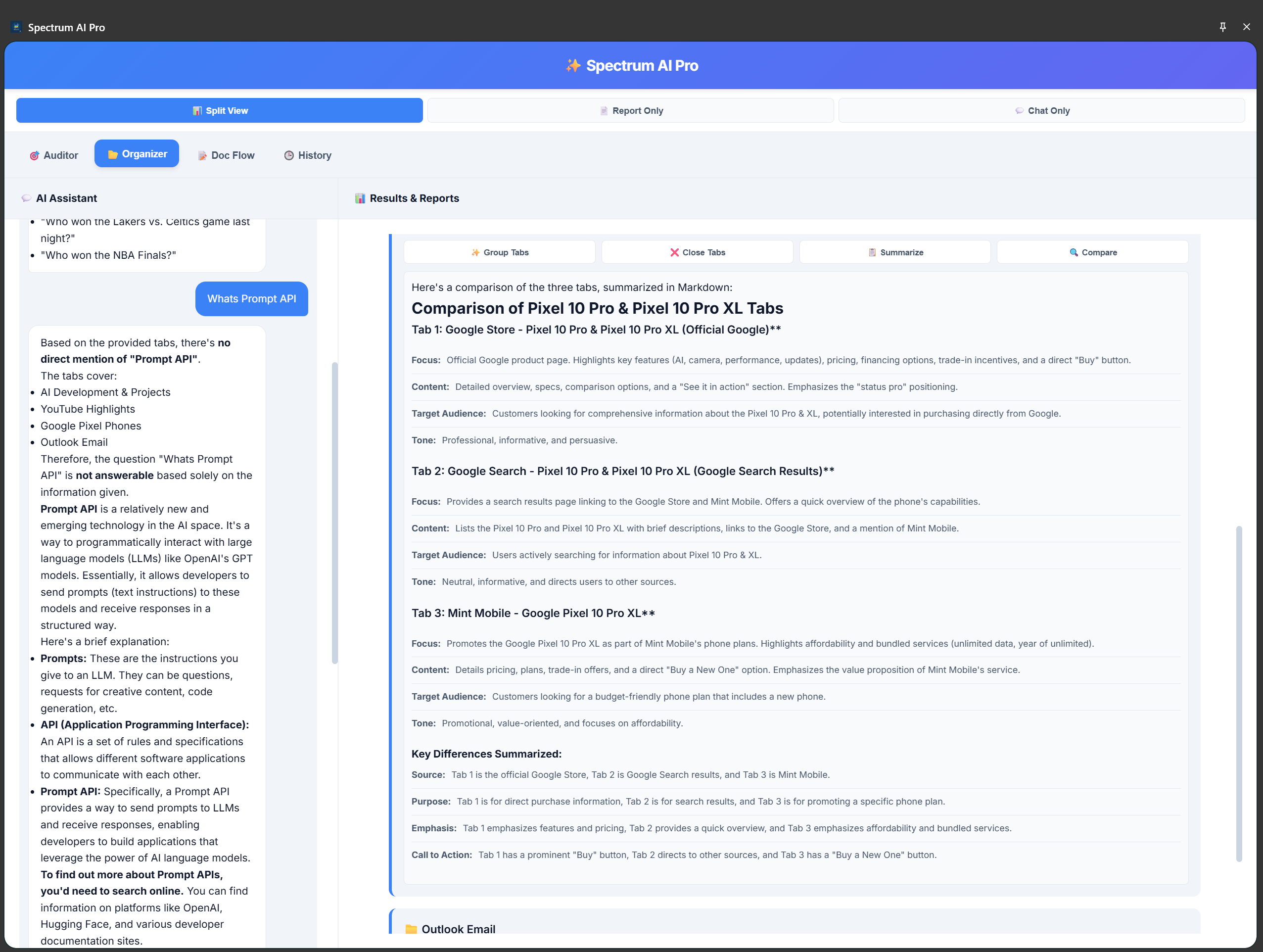Click the Results & Reports chart icon
1263x952 pixels.
[x=360, y=198]
